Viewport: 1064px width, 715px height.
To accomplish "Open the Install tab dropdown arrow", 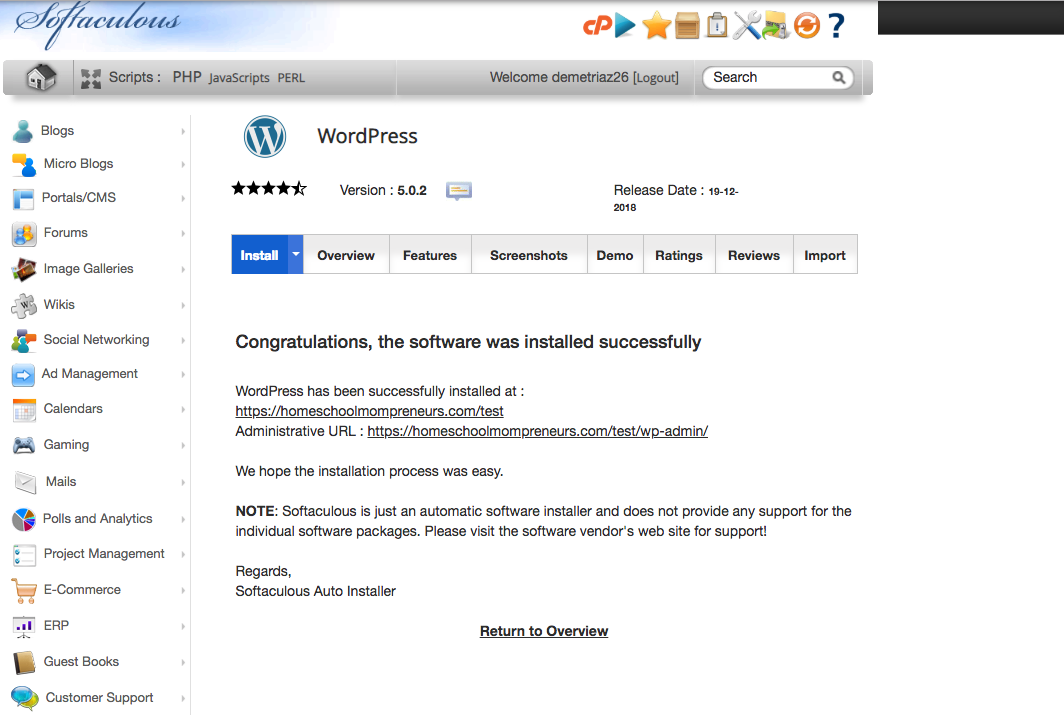I will (295, 254).
